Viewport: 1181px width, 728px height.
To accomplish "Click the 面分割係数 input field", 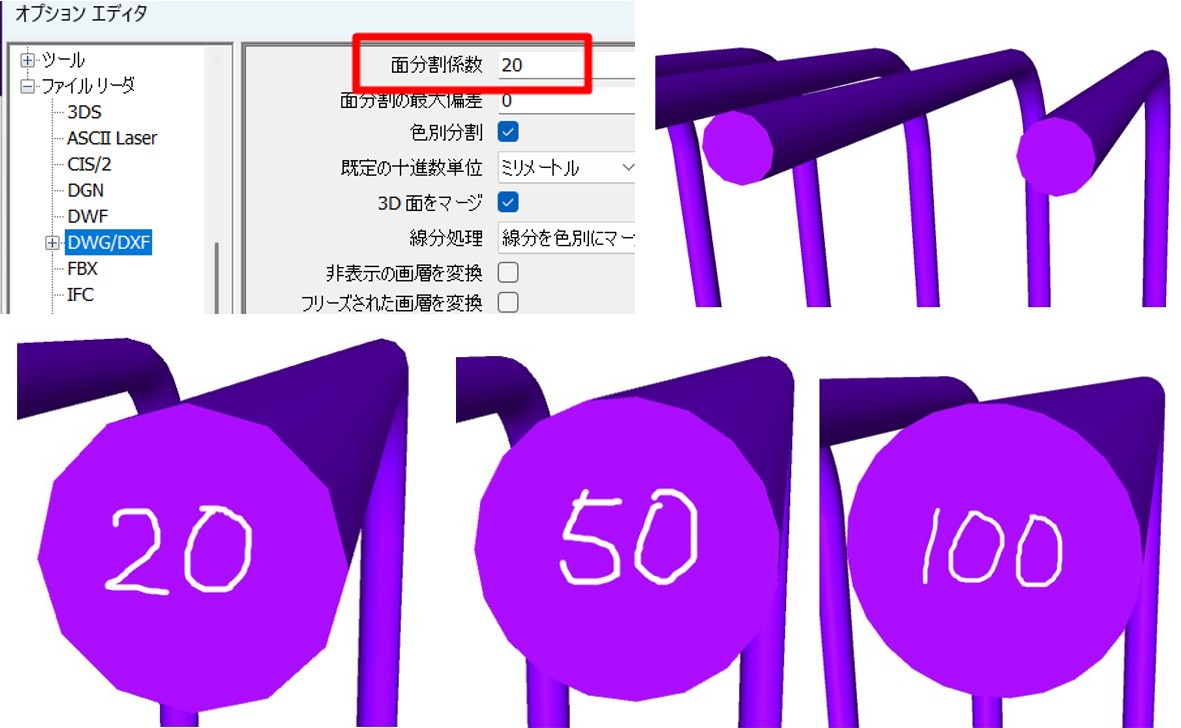I will [540, 65].
